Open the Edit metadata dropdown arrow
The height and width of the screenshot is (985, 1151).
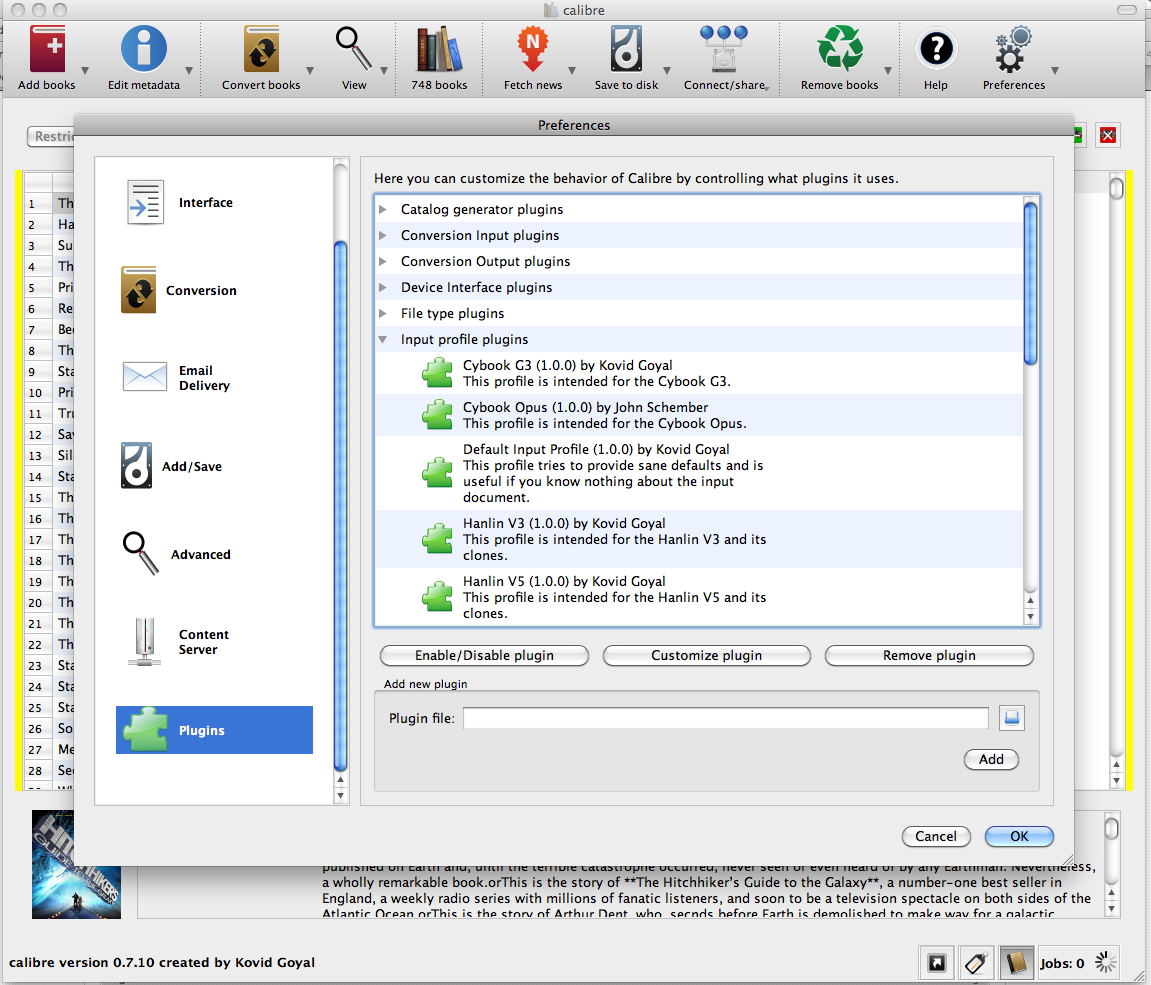(x=189, y=70)
